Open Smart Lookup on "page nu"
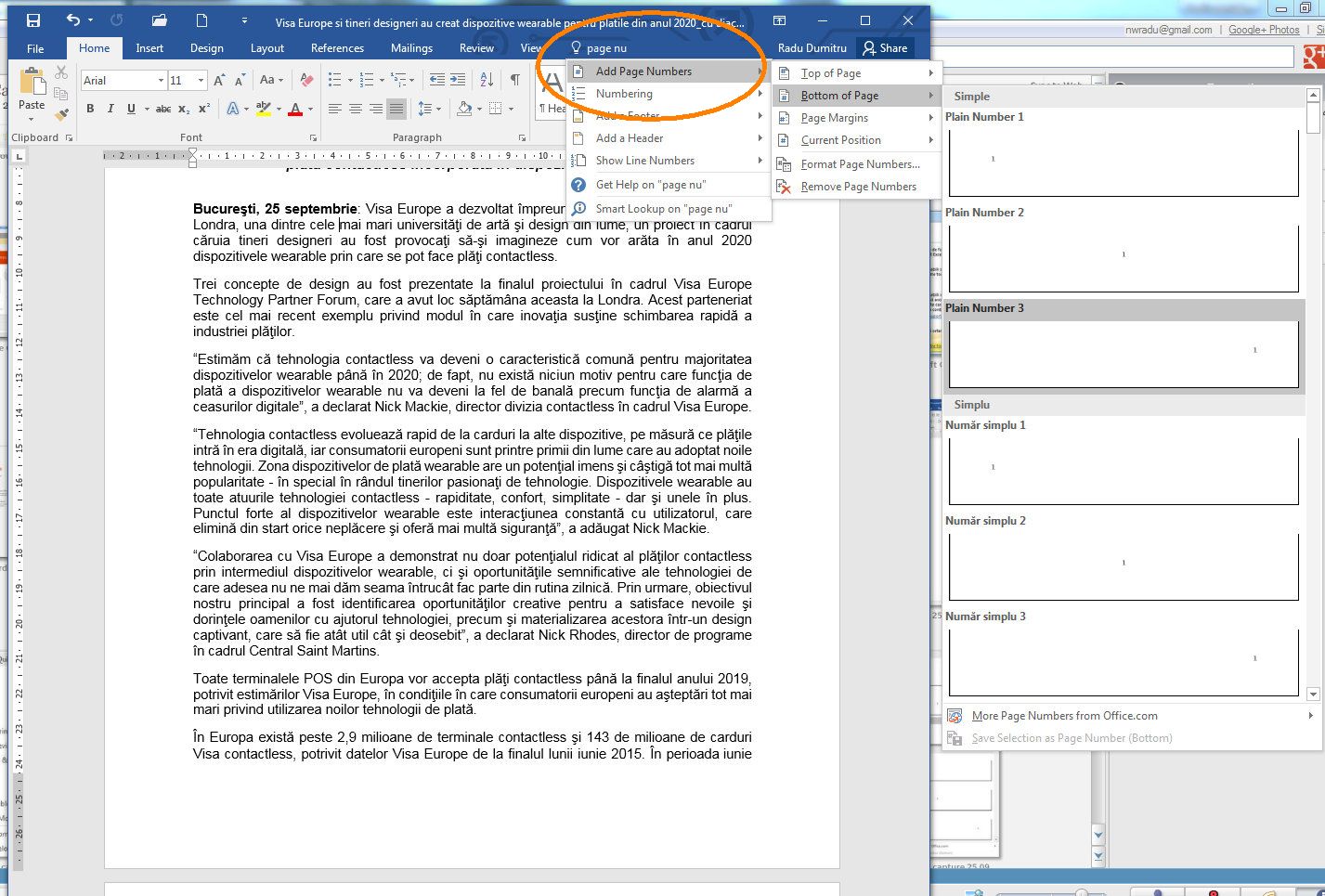Viewport: 1325px width, 896px height. 669,209
